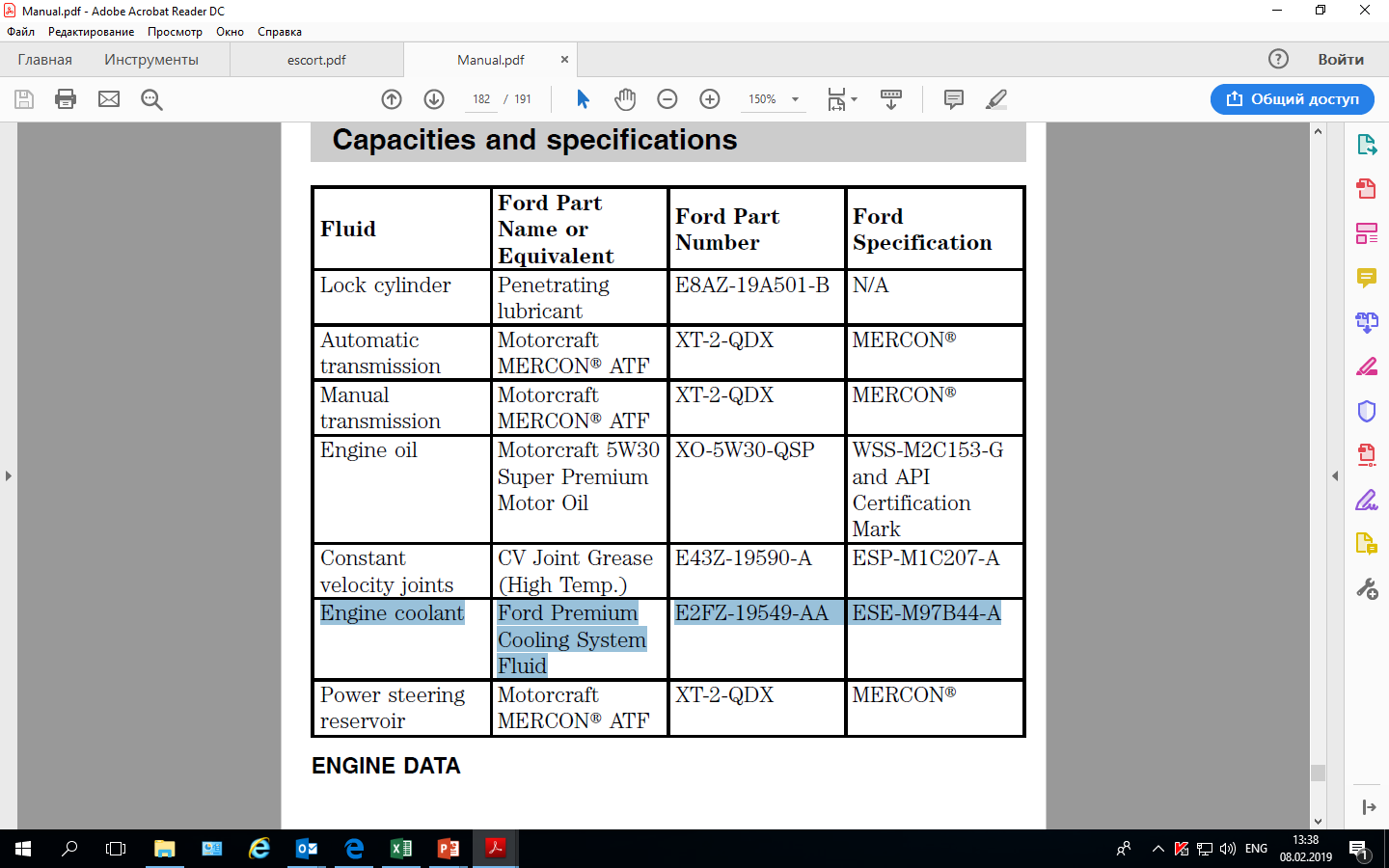
Task: Open Edit PDF layout tool in right panel
Action: pos(1367,233)
